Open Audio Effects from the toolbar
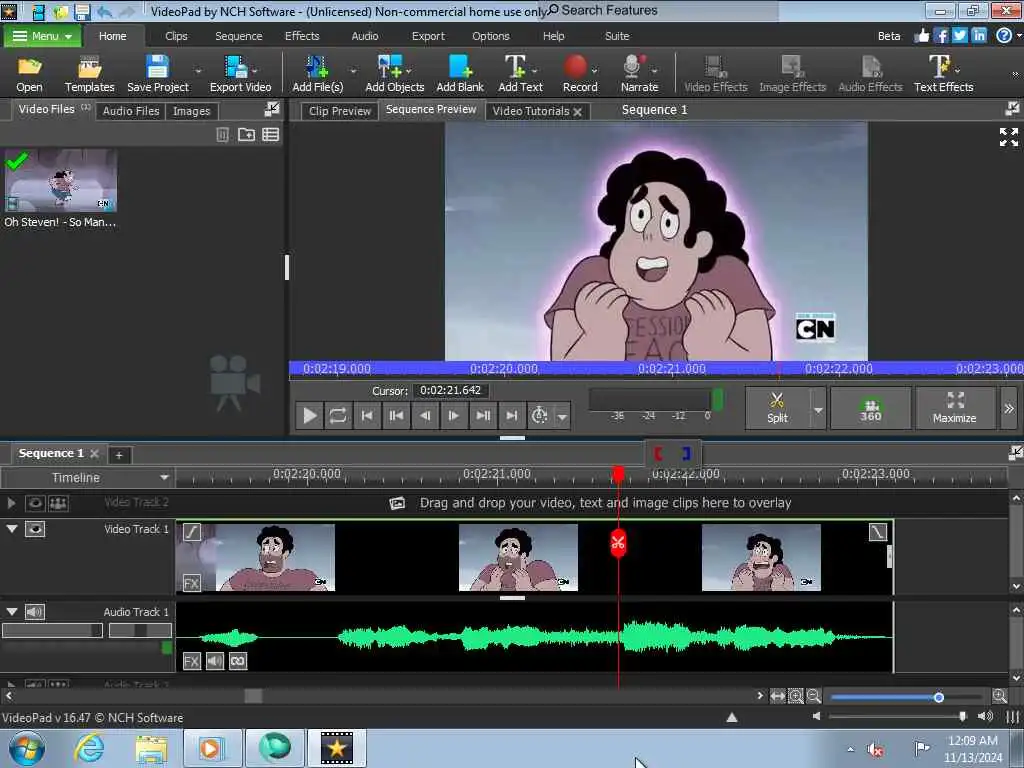Image resolution: width=1024 pixels, height=768 pixels. point(870,73)
